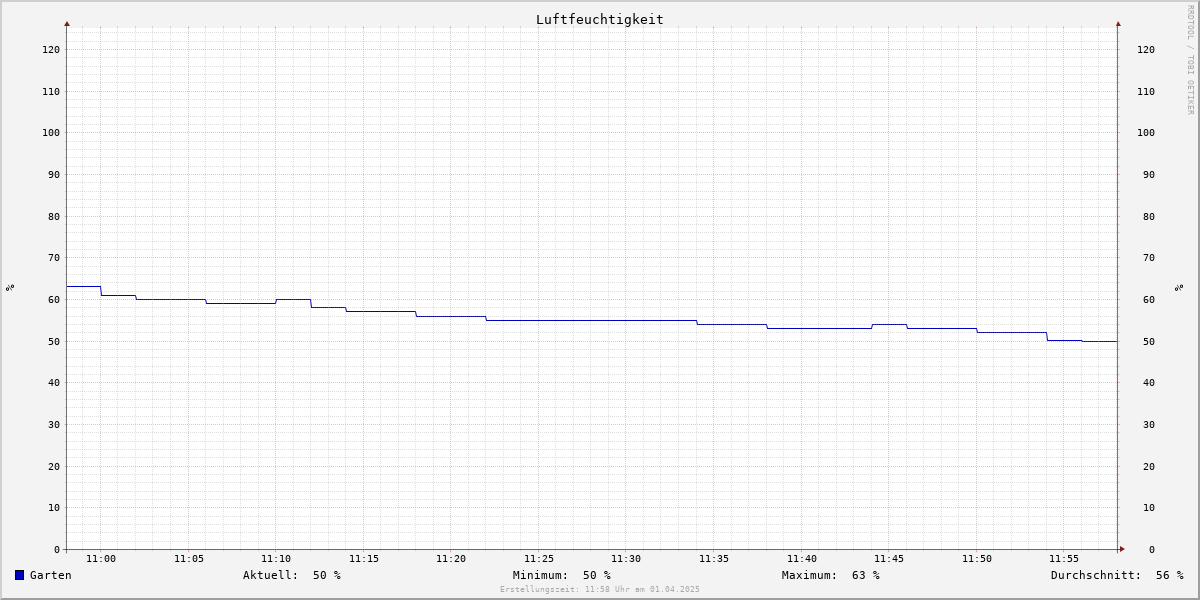The height and width of the screenshot is (600, 1200).
Task: Click the 60 label on the right axis
Action: (x=1149, y=299)
